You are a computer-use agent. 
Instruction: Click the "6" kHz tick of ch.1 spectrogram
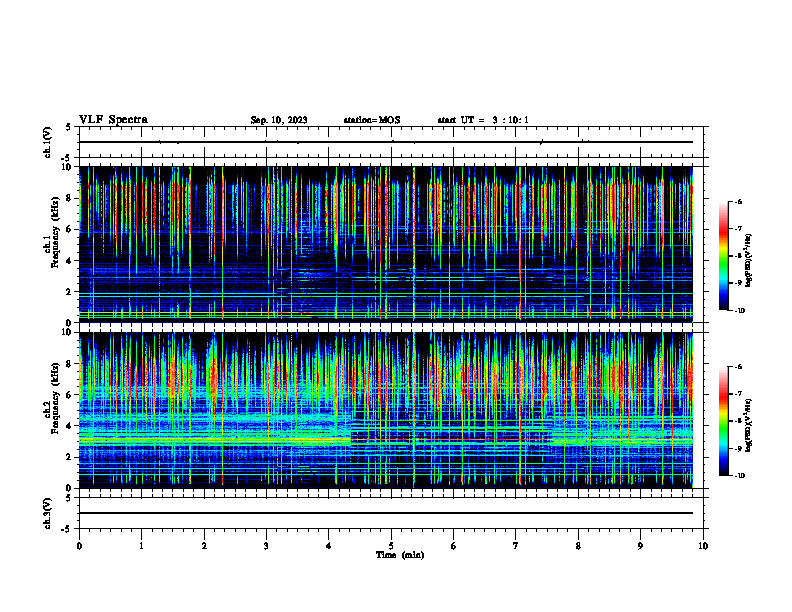71,230
